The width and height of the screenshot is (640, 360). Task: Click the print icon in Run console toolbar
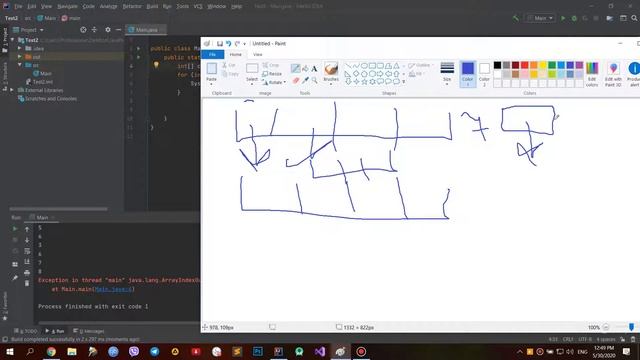coord(27,272)
